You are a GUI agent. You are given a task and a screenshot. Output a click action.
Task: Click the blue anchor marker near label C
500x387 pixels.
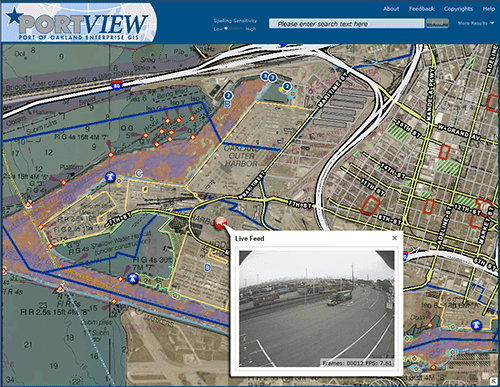110,177
